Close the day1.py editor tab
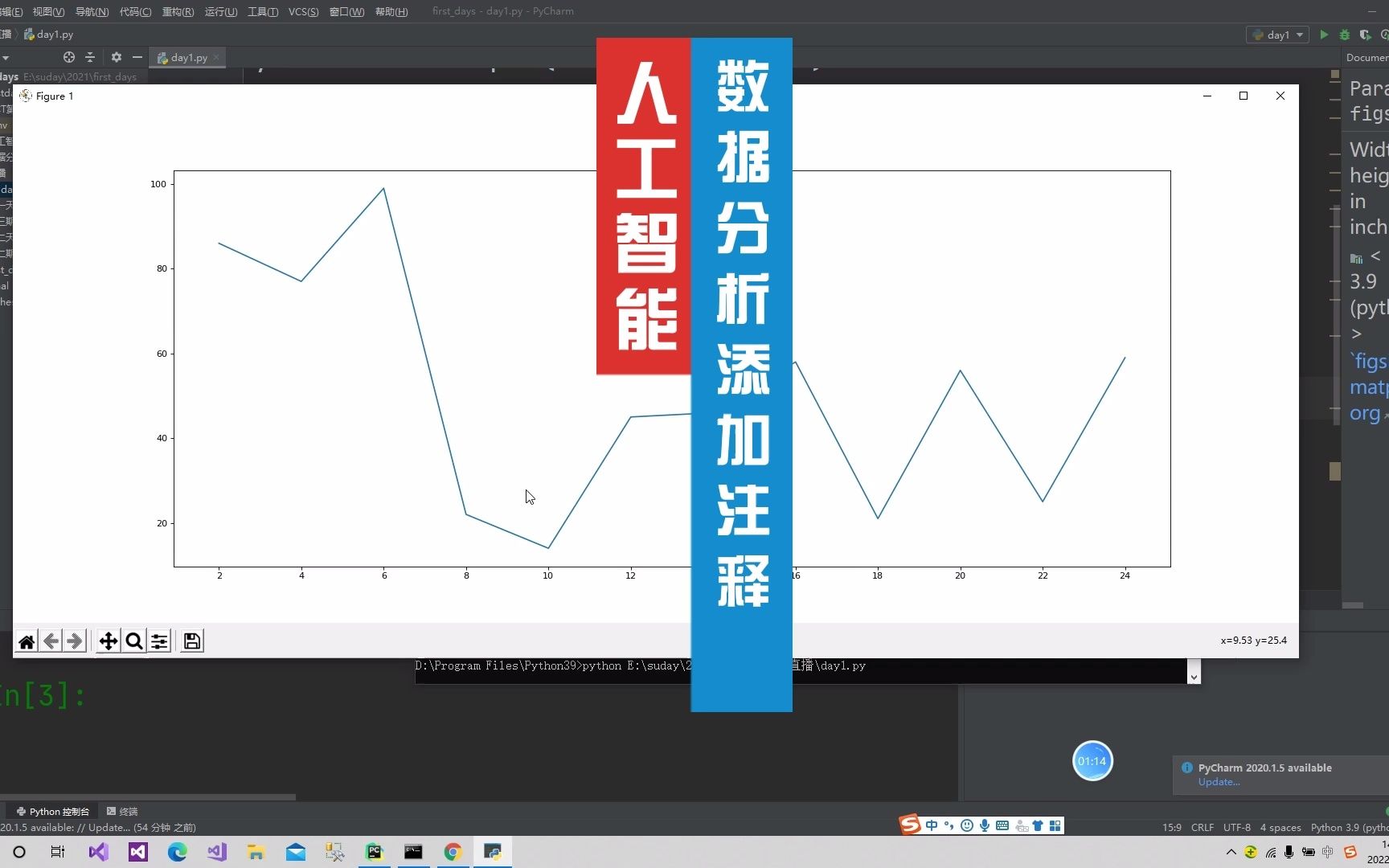 tap(216, 57)
